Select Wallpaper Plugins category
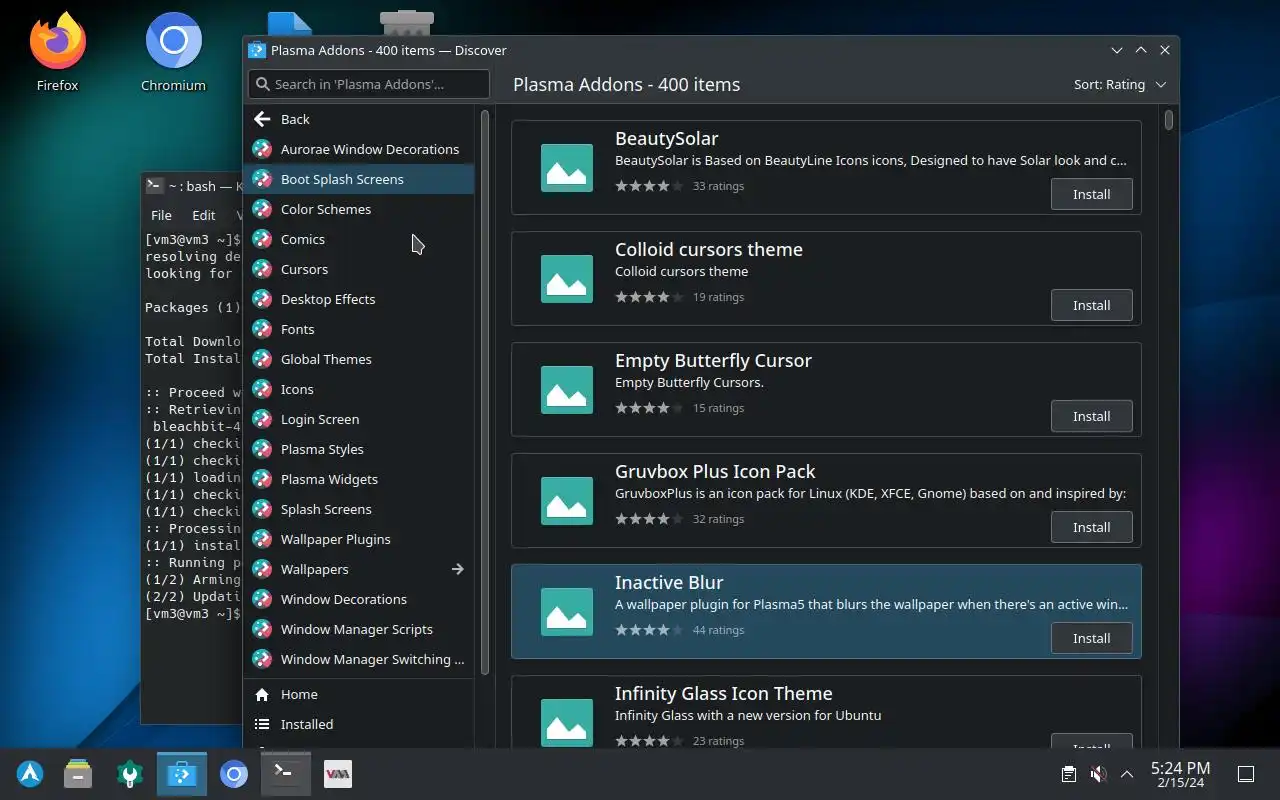The height and width of the screenshot is (800, 1280). tap(359, 539)
